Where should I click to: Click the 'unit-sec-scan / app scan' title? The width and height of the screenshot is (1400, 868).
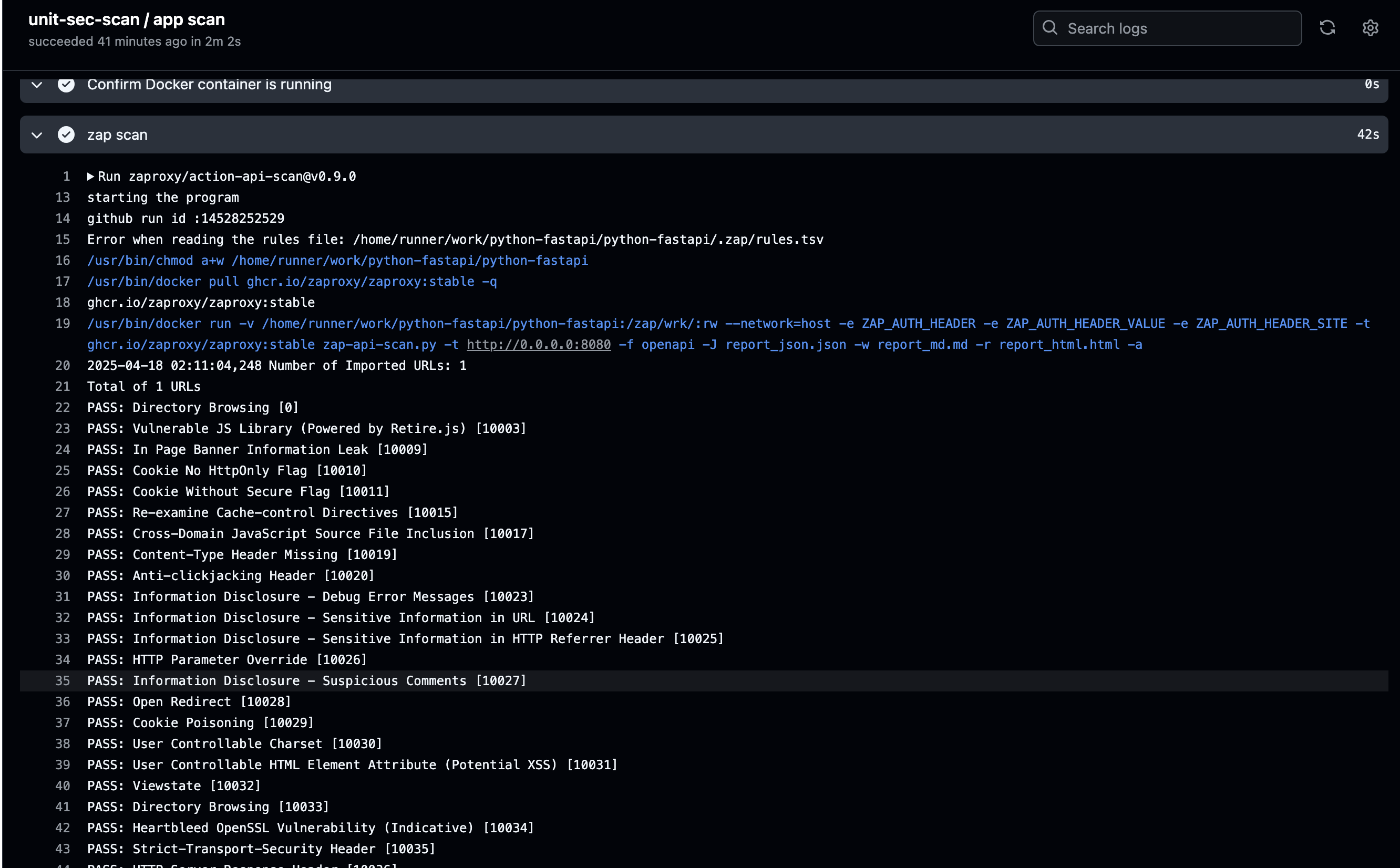[126, 19]
